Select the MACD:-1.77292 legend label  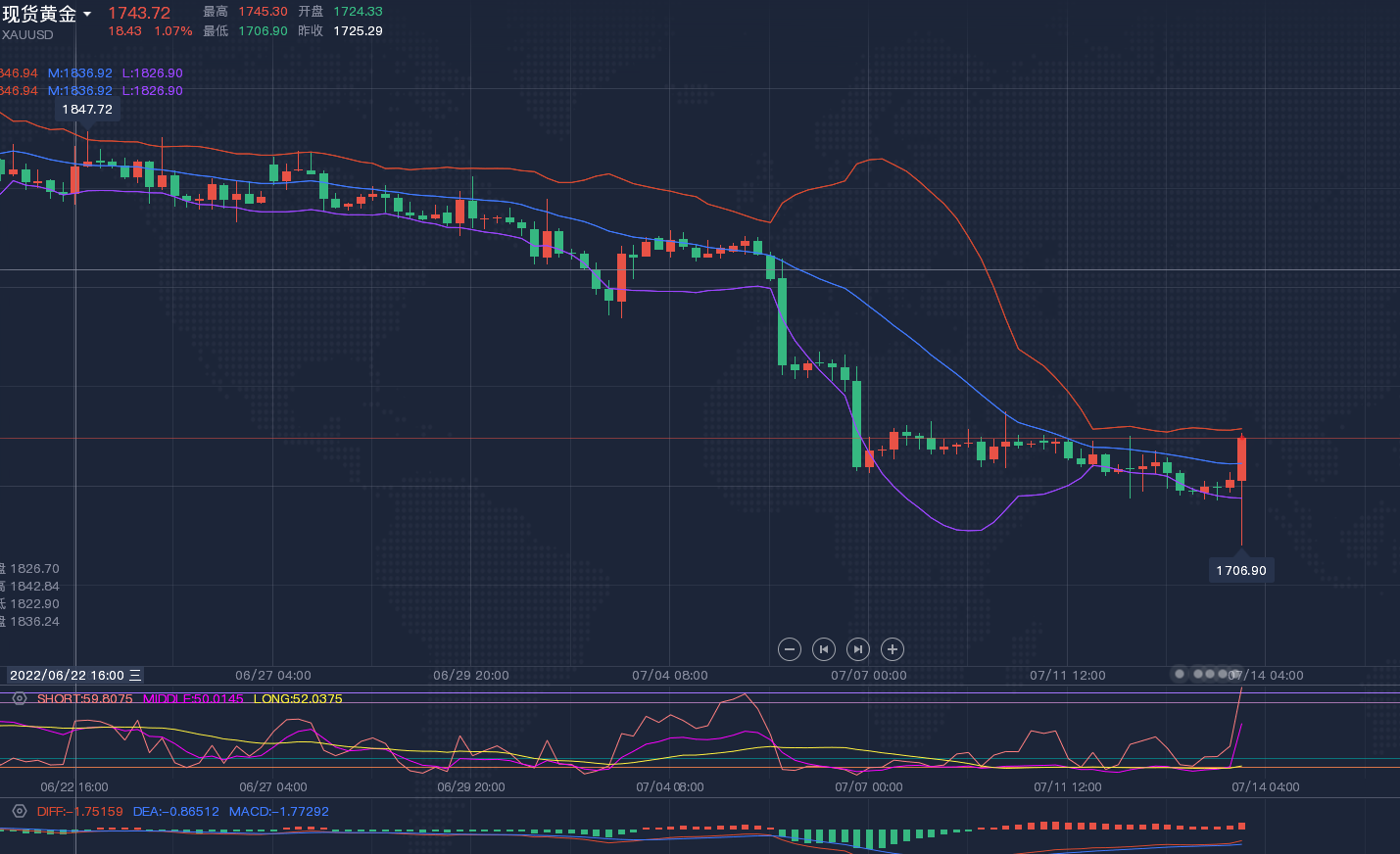tap(279, 811)
